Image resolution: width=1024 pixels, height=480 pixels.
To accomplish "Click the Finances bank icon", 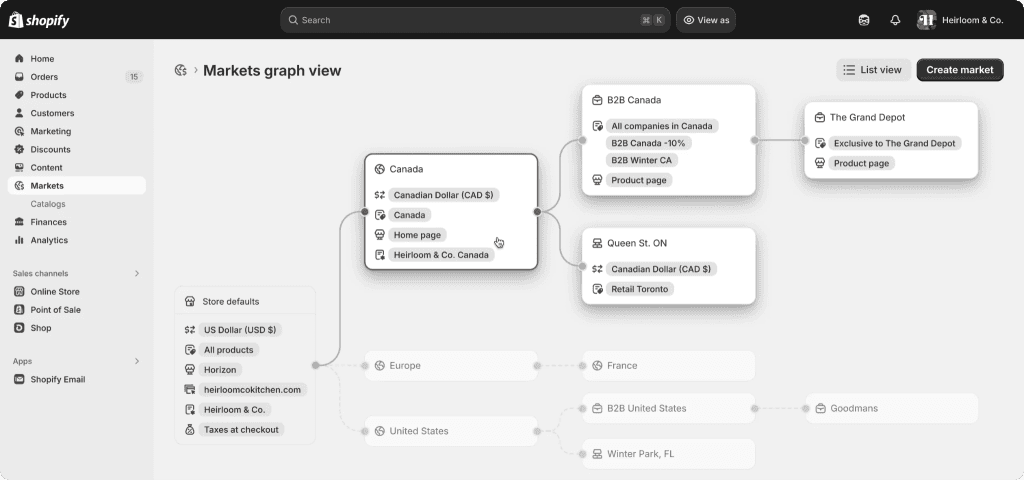I will pos(19,222).
